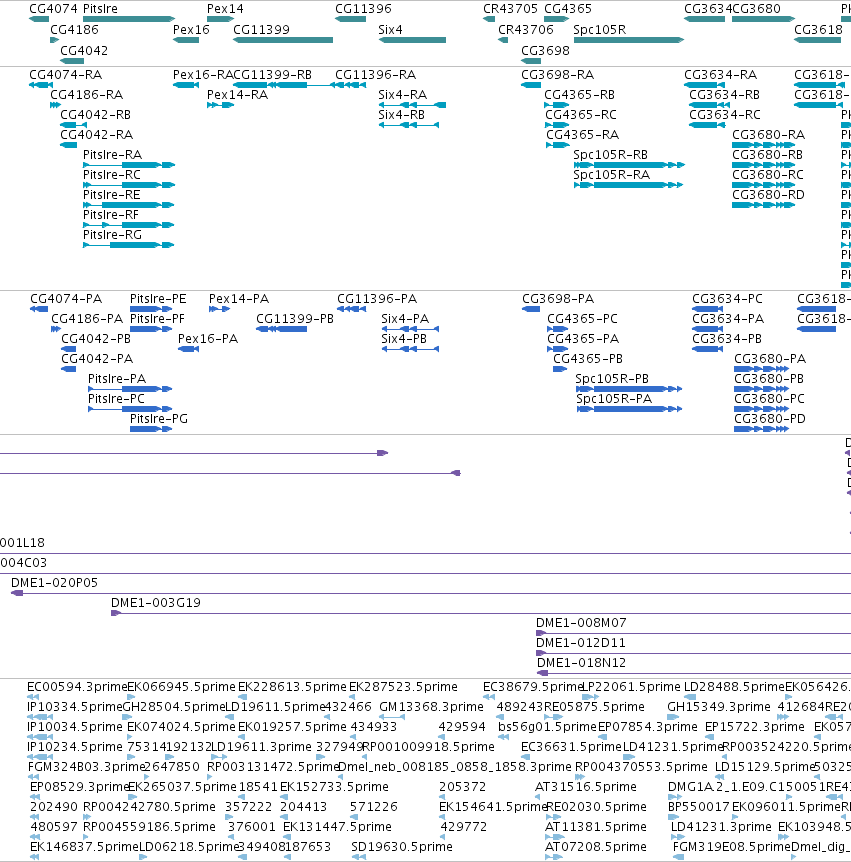Image resolution: width=851 pixels, height=862 pixels.
Task: Select protein Six4-PB
Action: point(410,349)
